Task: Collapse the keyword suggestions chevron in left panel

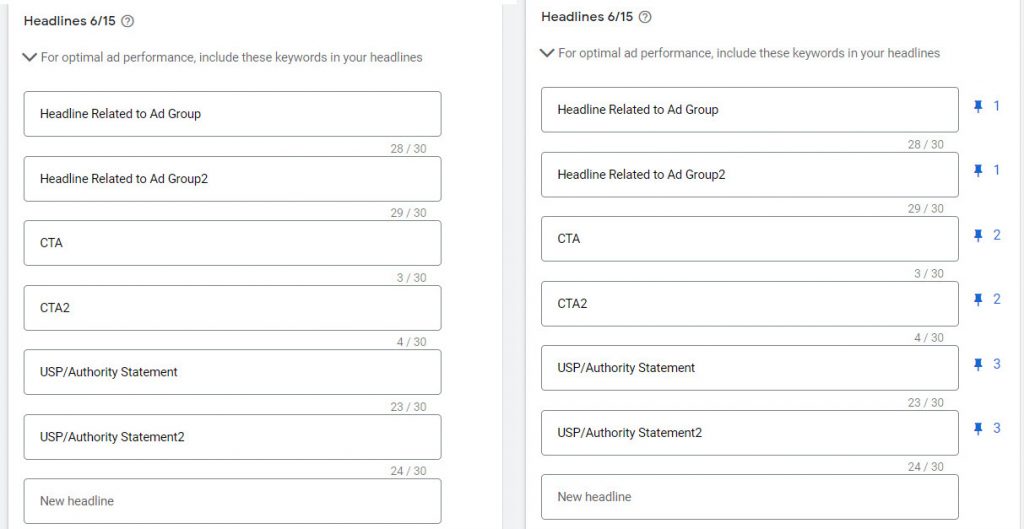Action: pos(29,57)
